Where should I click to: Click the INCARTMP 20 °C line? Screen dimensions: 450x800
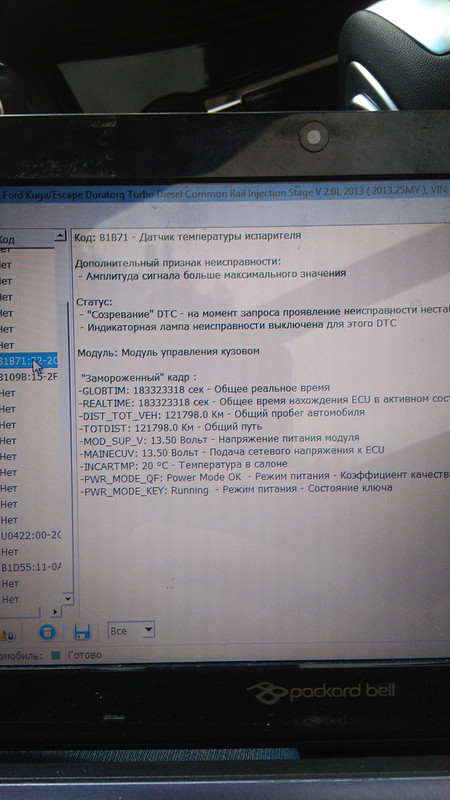coord(183,464)
